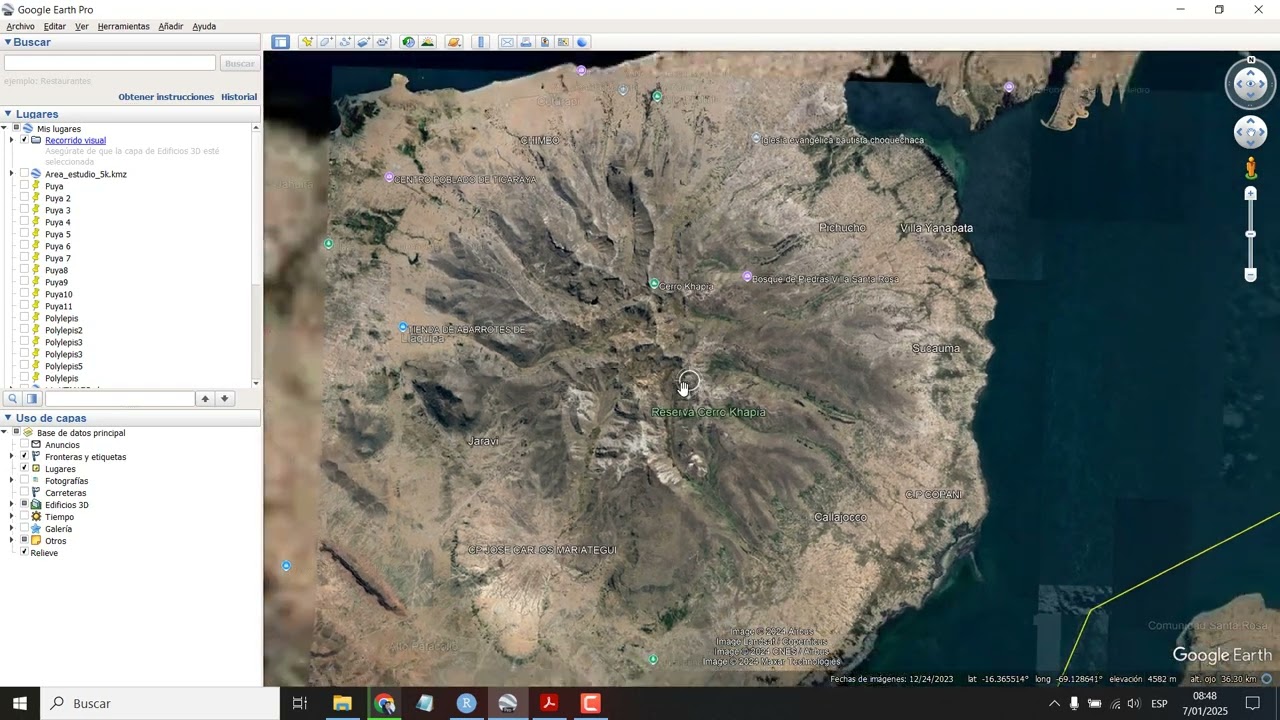Click the search text input field
Viewport: 1280px width, 720px height.
click(110, 63)
